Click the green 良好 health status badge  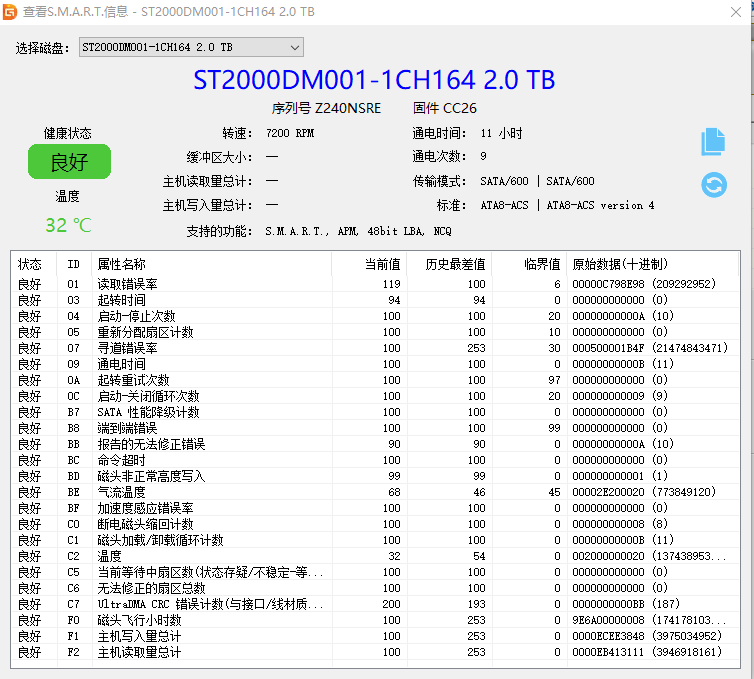[x=69, y=162]
